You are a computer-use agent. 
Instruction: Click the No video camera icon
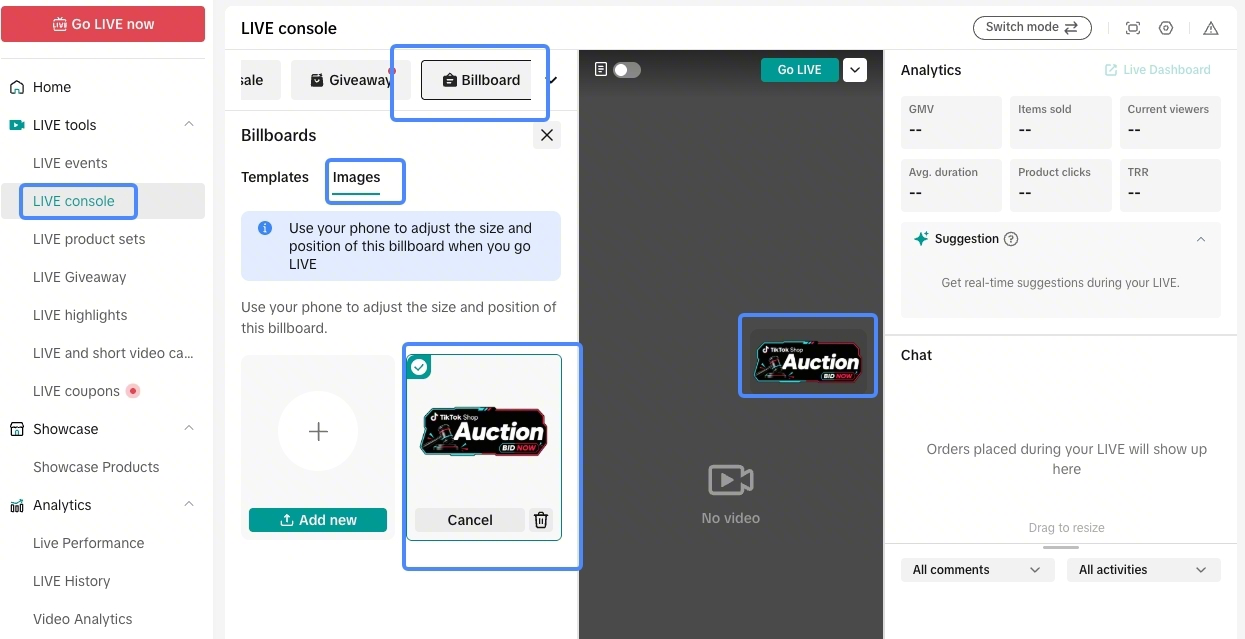tap(730, 480)
